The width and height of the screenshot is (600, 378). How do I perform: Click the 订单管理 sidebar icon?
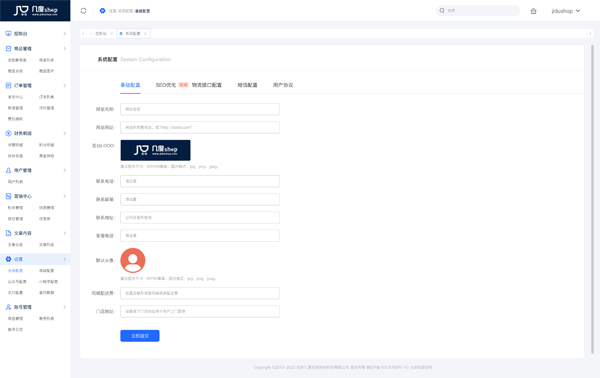pos(8,85)
